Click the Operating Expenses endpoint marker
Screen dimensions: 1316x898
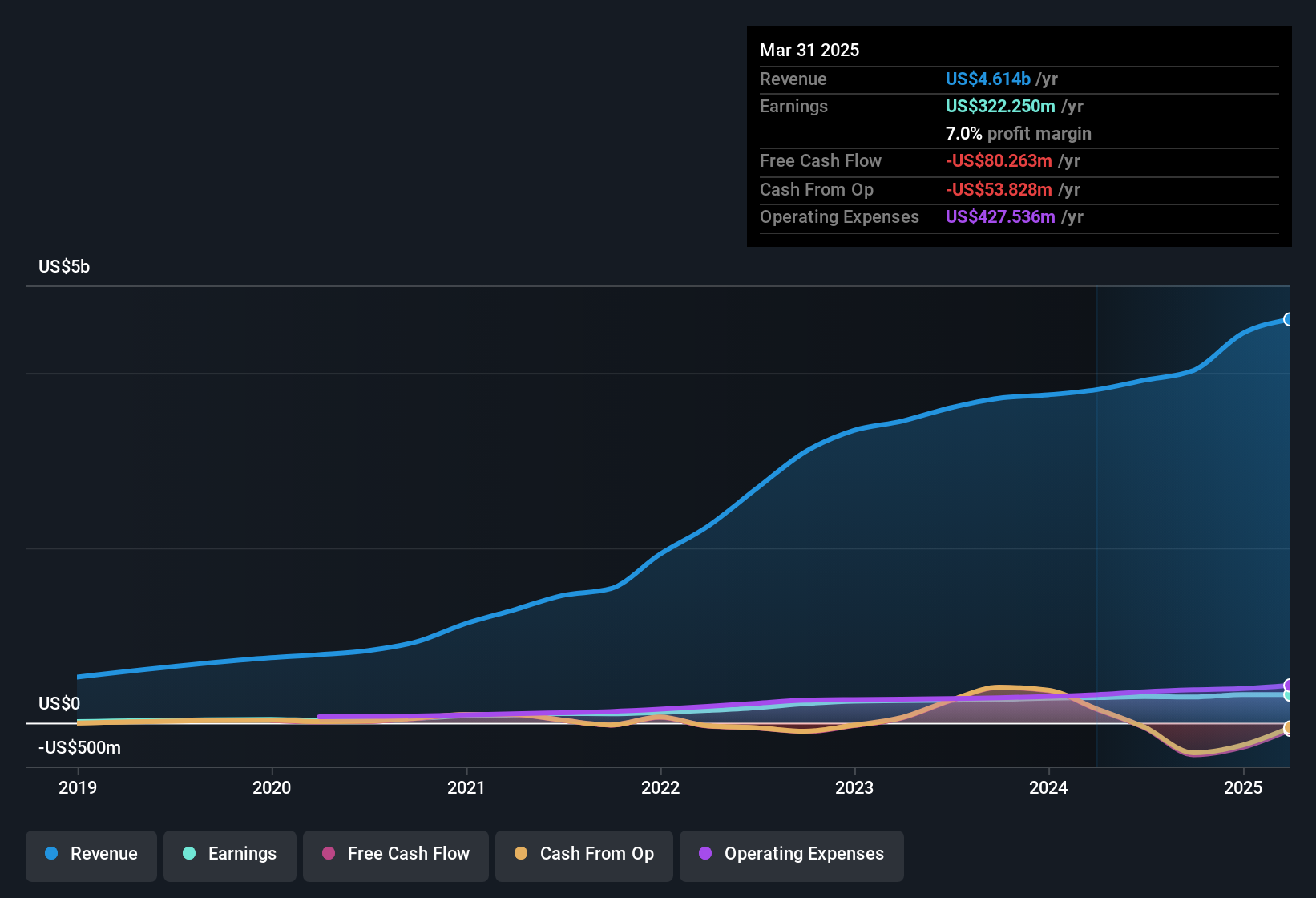pyautogui.click(x=1289, y=686)
